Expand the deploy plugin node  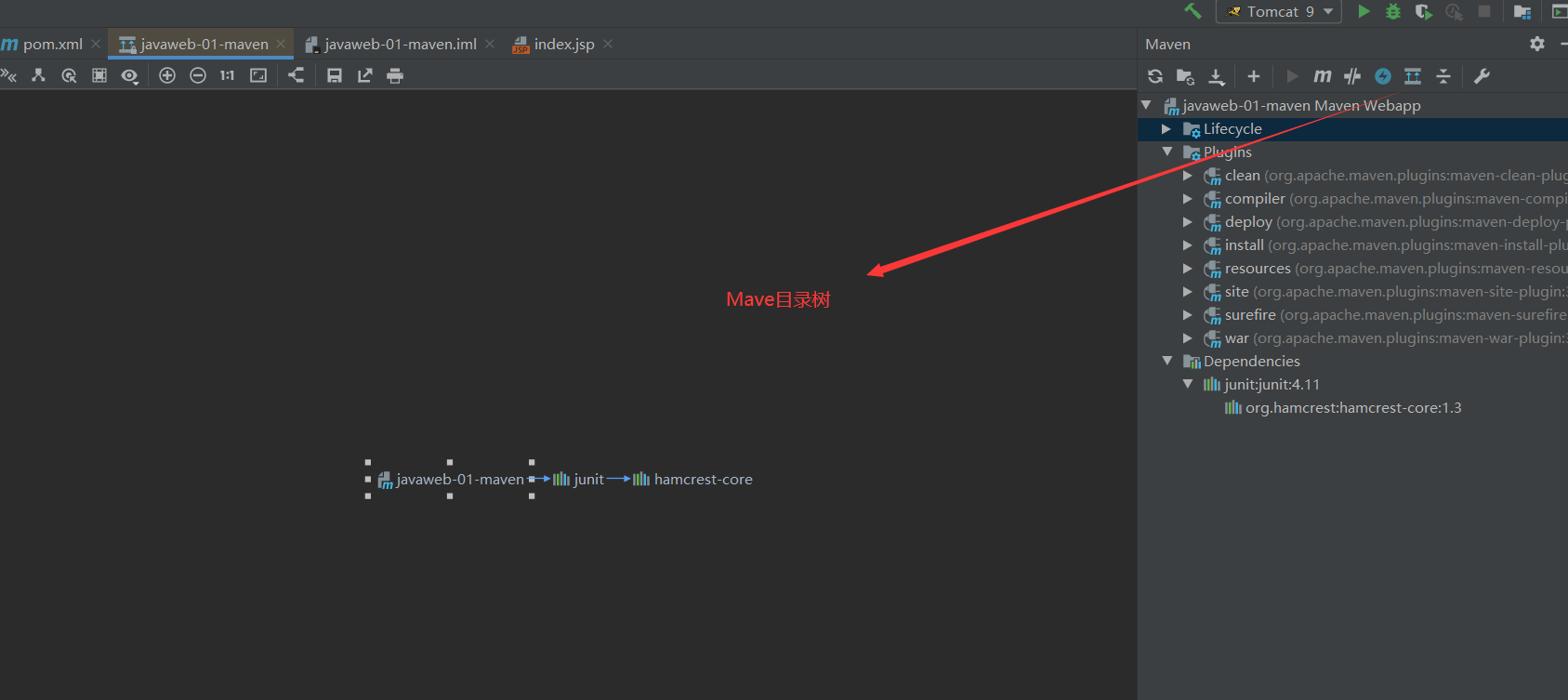click(x=1187, y=221)
